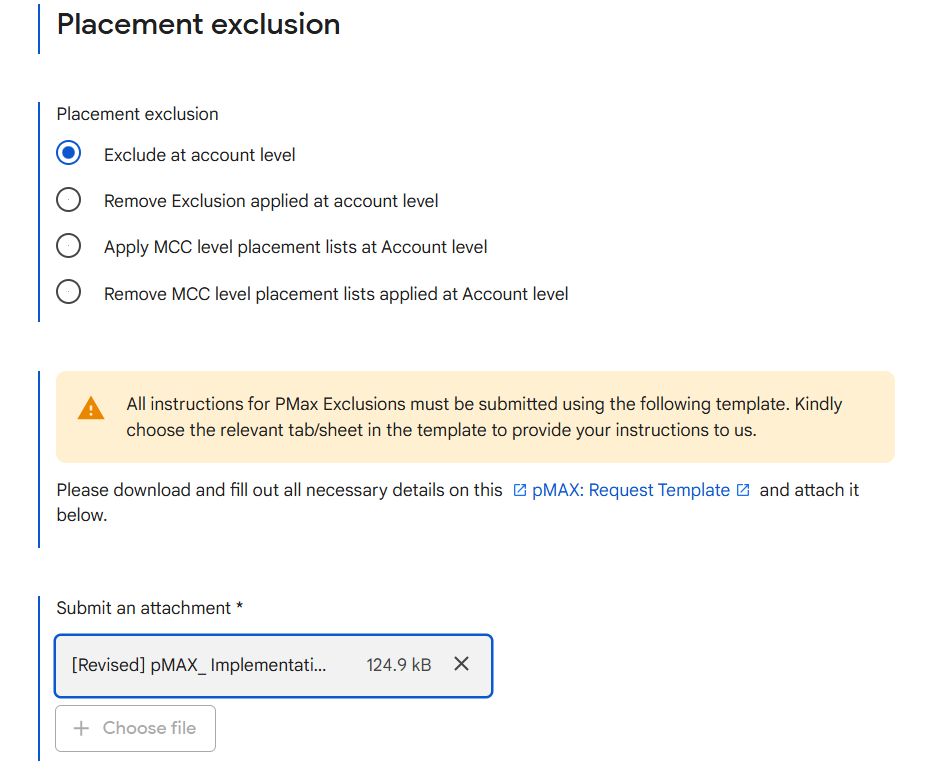Choose 'Remove Exclusion applied at account level' radio
This screenshot has width=937, height=773.
[x=68, y=200]
